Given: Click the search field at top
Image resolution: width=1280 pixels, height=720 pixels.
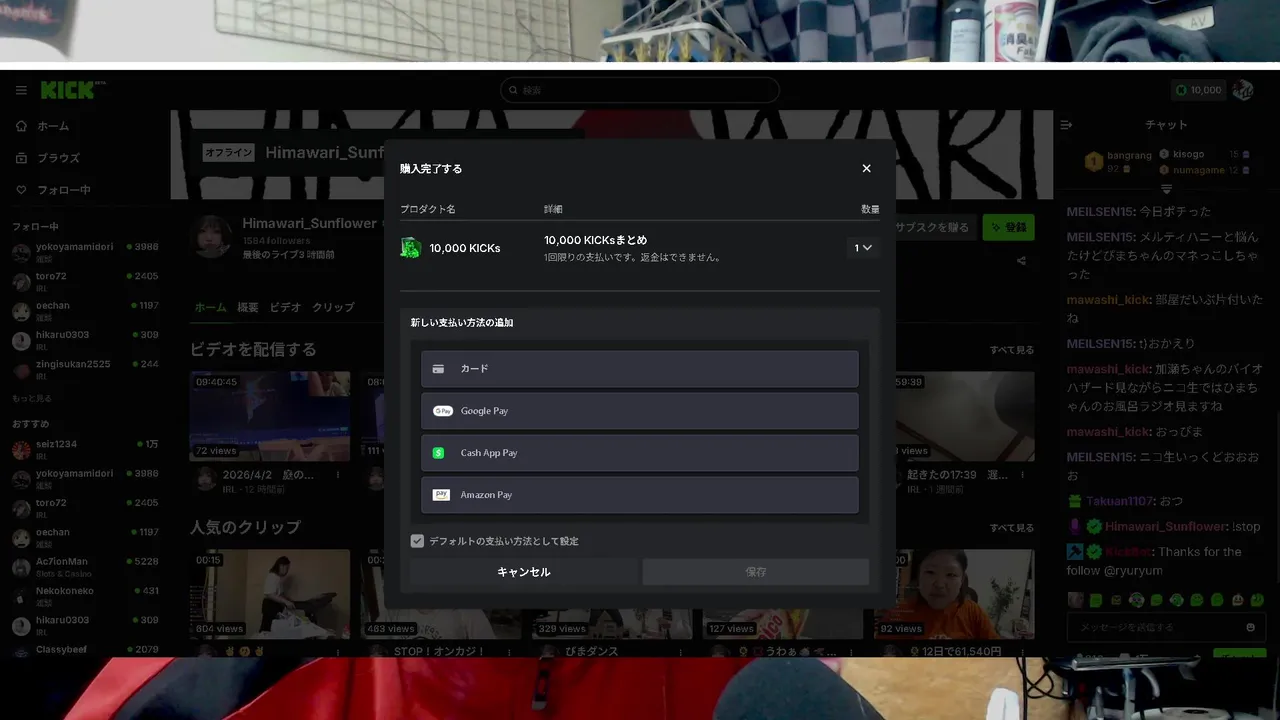Looking at the screenshot, I should 639,90.
